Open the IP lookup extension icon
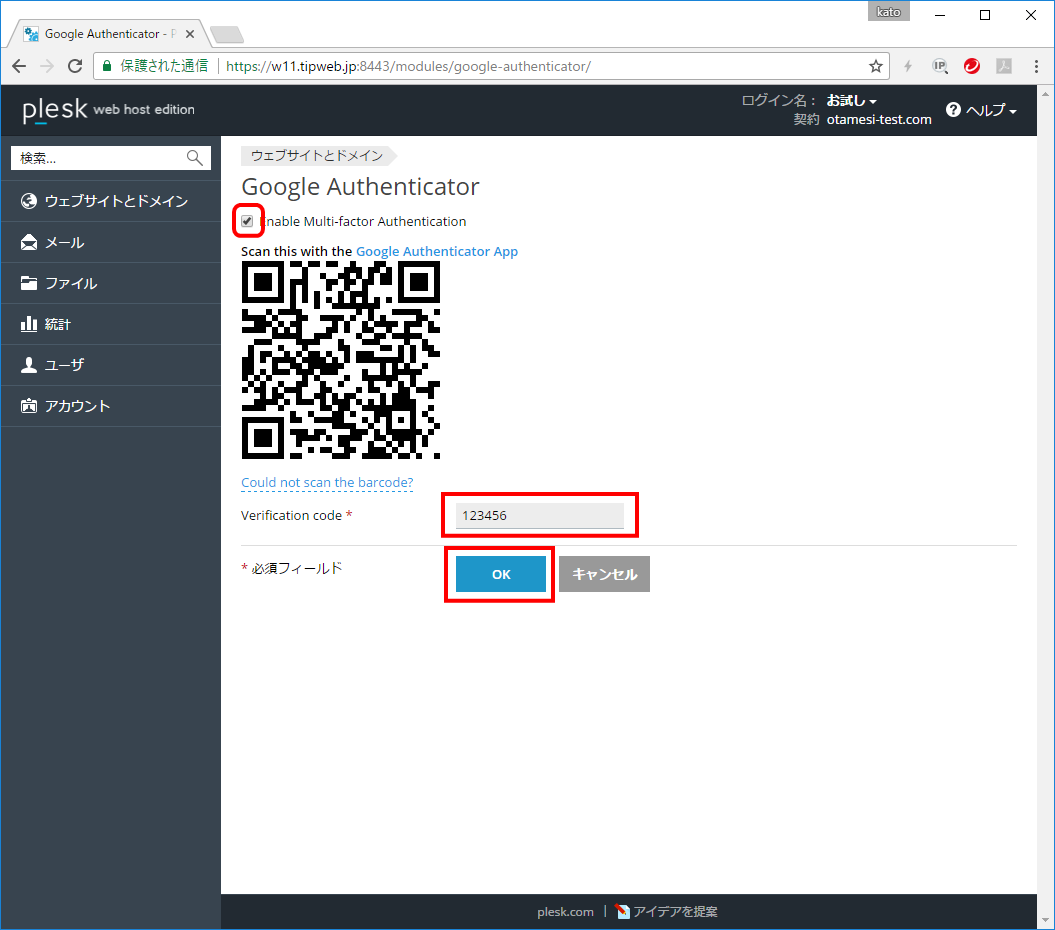 [940, 66]
